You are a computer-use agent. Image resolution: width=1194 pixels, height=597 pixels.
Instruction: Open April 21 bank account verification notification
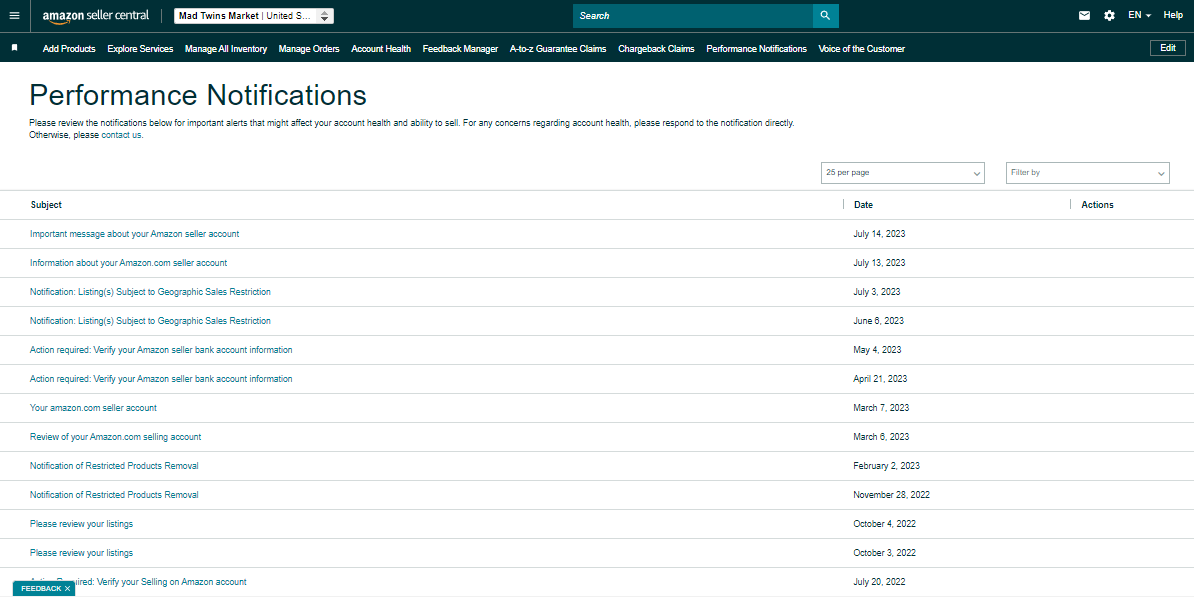[161, 378]
